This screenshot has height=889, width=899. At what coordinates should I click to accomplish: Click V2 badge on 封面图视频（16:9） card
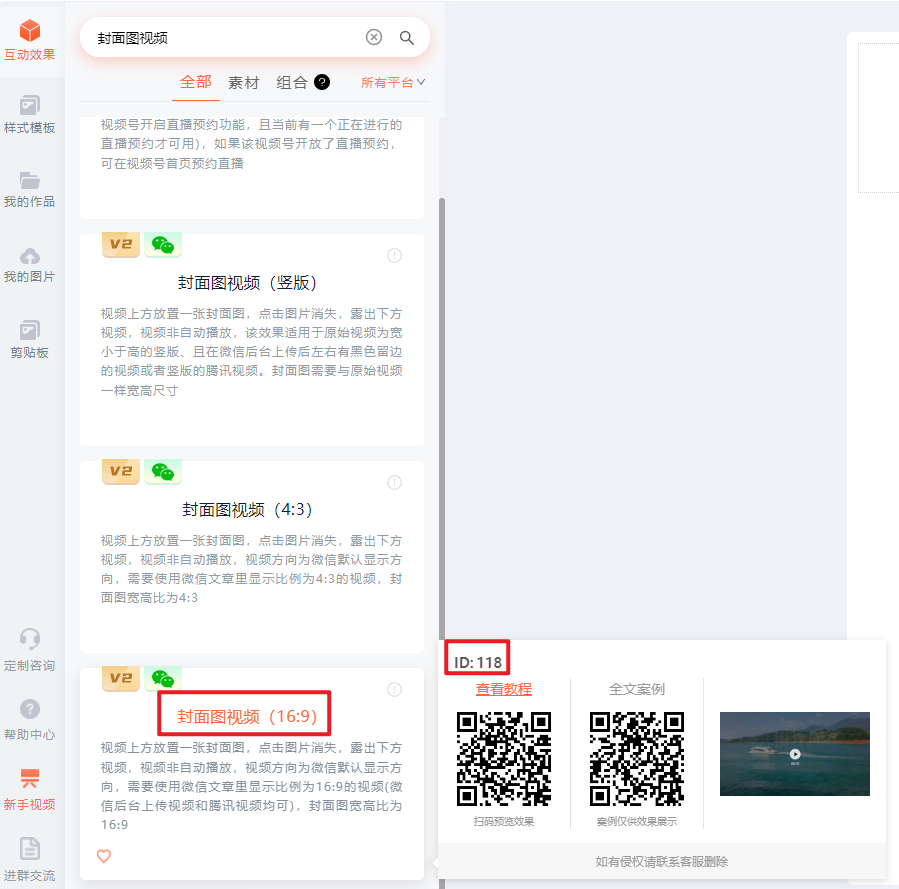121,678
